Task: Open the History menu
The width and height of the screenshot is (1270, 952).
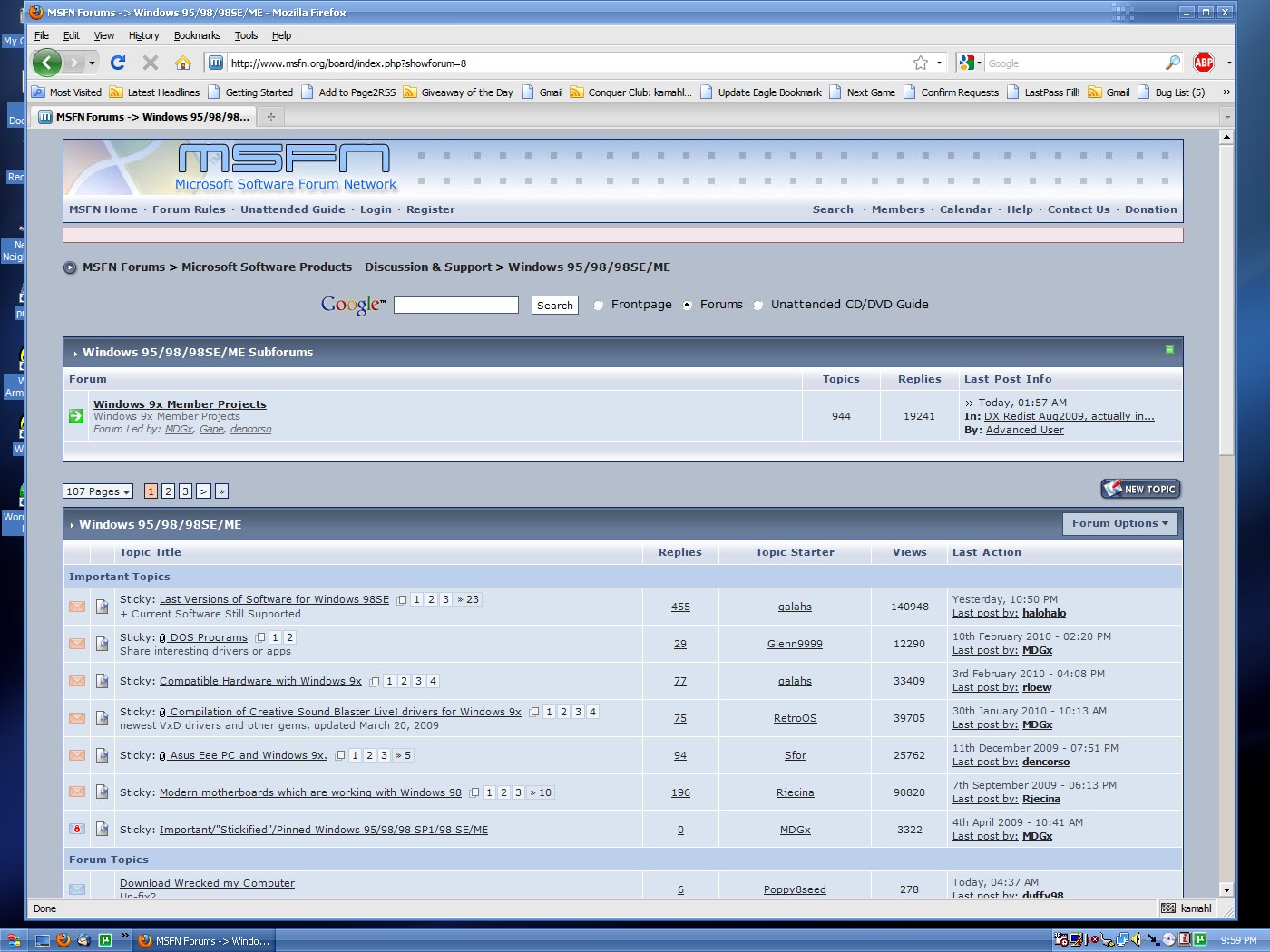Action: point(143,35)
